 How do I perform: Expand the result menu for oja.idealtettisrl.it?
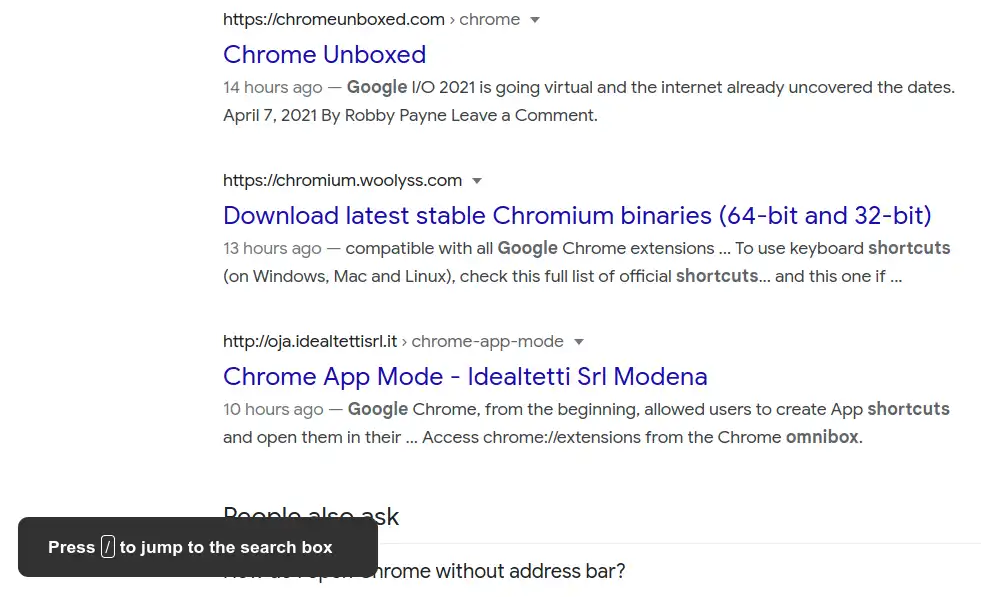(578, 341)
